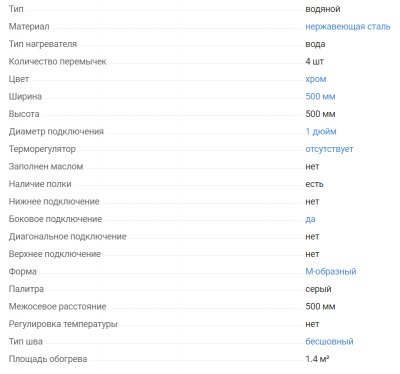Click the Тип нагревателя label
Image resolution: width=400 pixels, height=374 pixels.
pyautogui.click(x=43, y=44)
